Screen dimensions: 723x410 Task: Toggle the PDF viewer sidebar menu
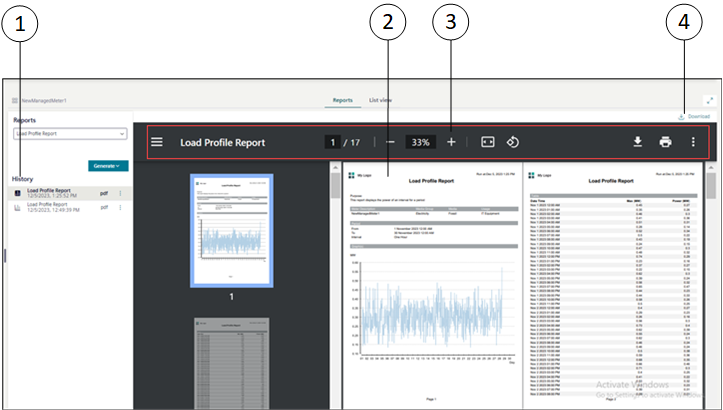pos(157,142)
